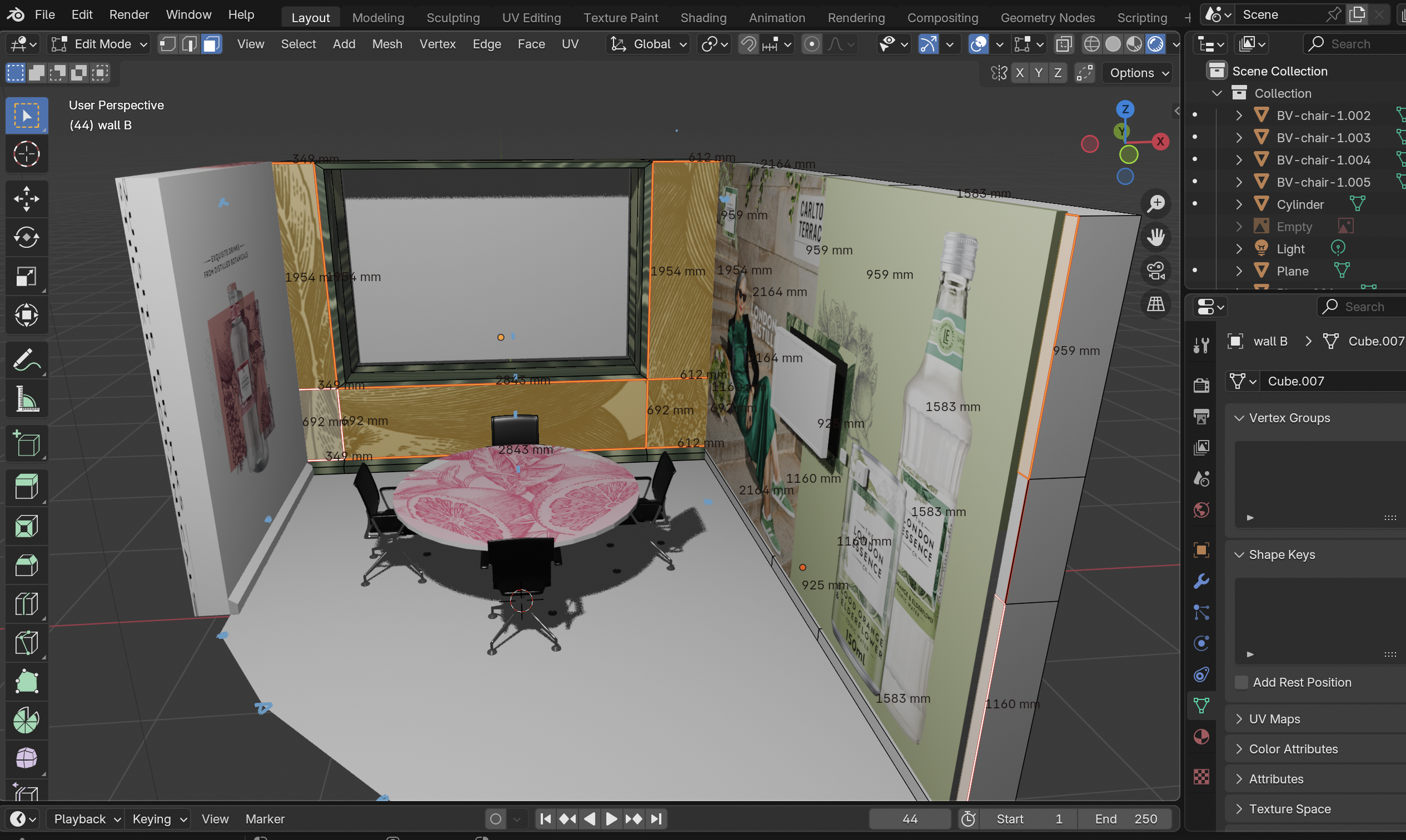Open the Edit Mode dropdown
This screenshot has height=840, width=1406.
99,44
